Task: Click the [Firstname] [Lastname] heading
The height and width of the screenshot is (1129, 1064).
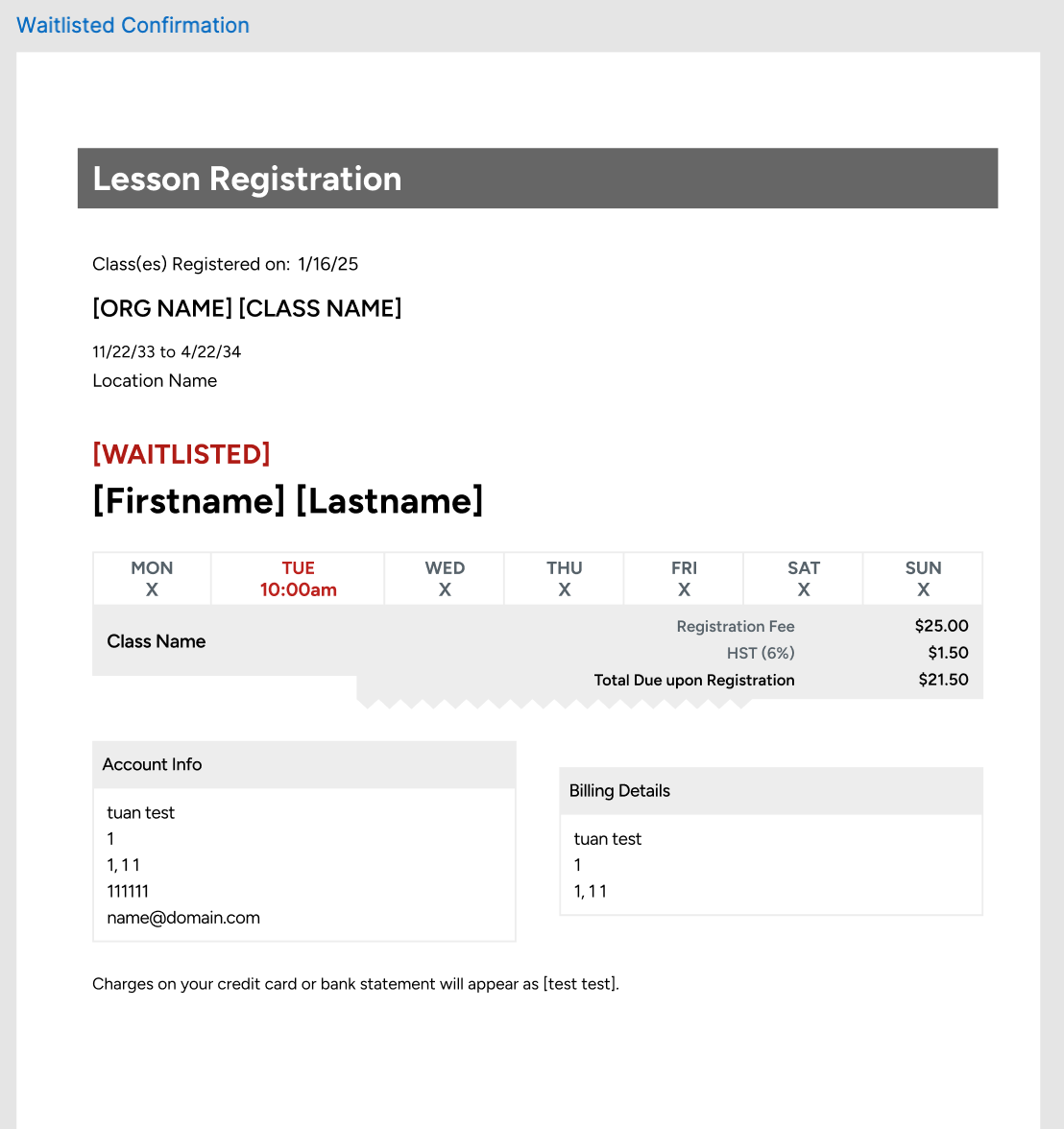Action: click(287, 501)
